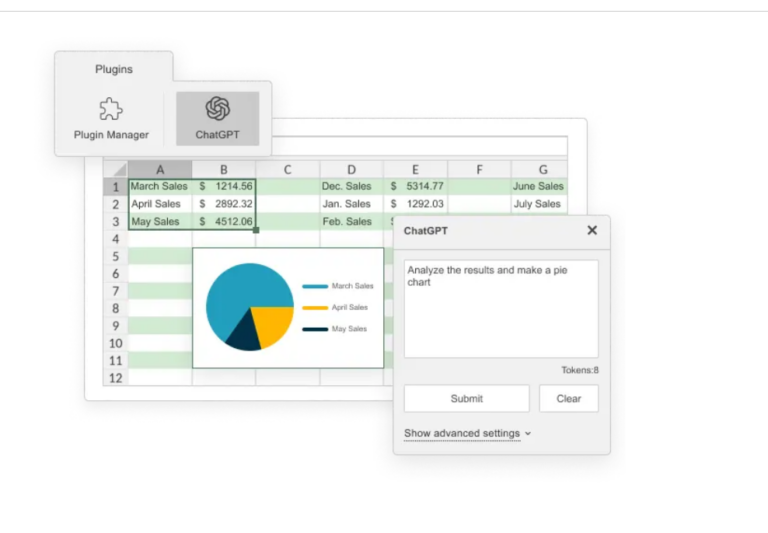Select column E header
This screenshot has width=768, height=533.
(x=415, y=169)
